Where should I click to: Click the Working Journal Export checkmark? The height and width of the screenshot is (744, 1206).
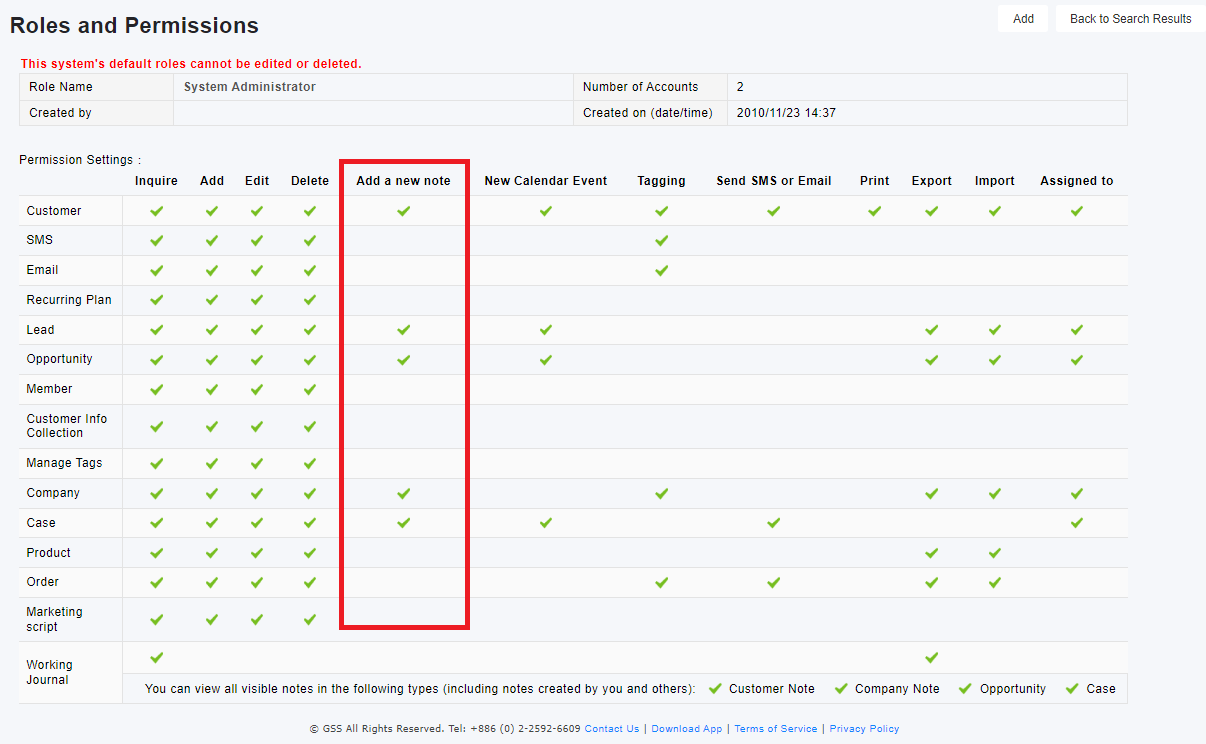pyautogui.click(x=931, y=657)
